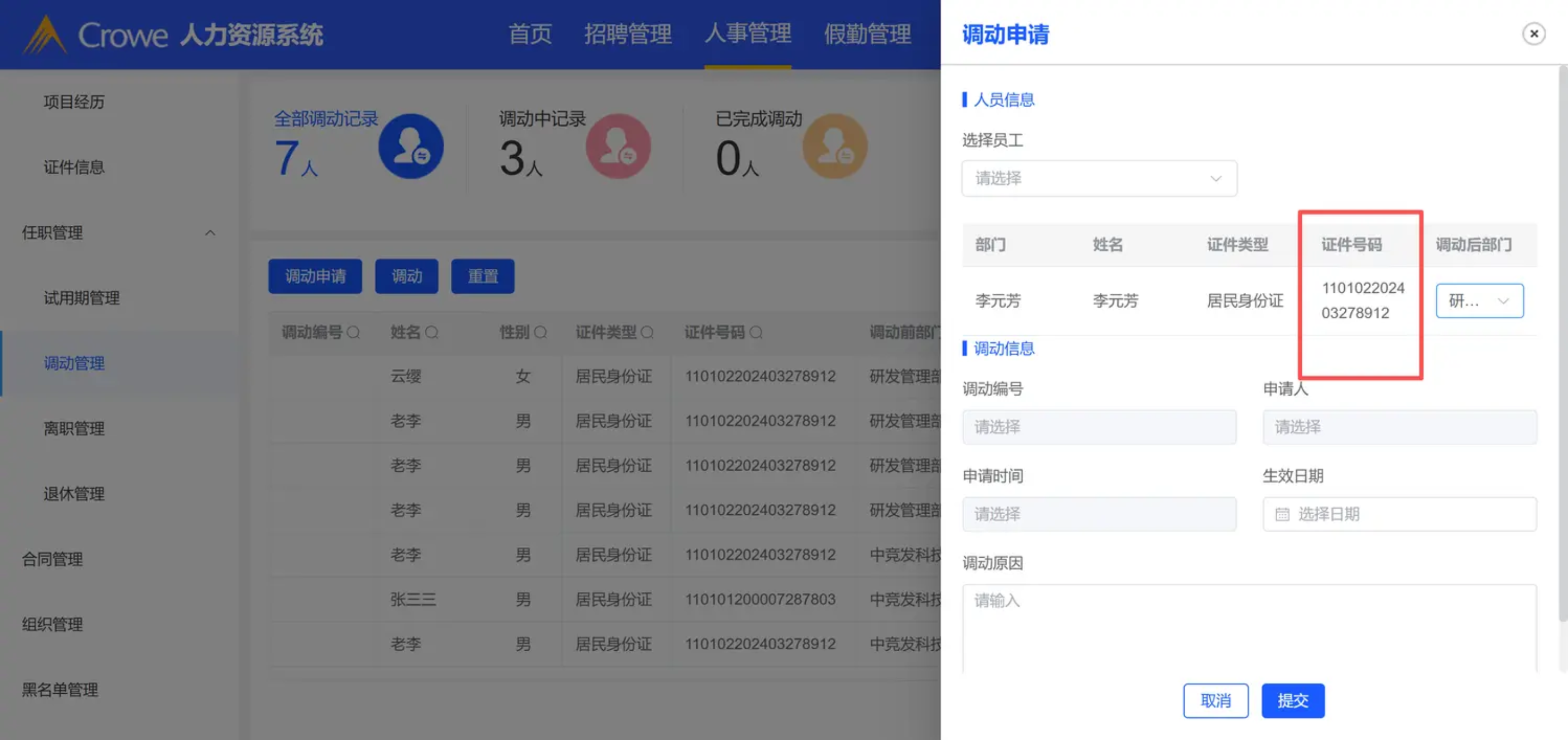Viewport: 1568px width, 740px height.
Task: Open the 调动后部门 dropdown for 李元芳
Action: click(1479, 300)
